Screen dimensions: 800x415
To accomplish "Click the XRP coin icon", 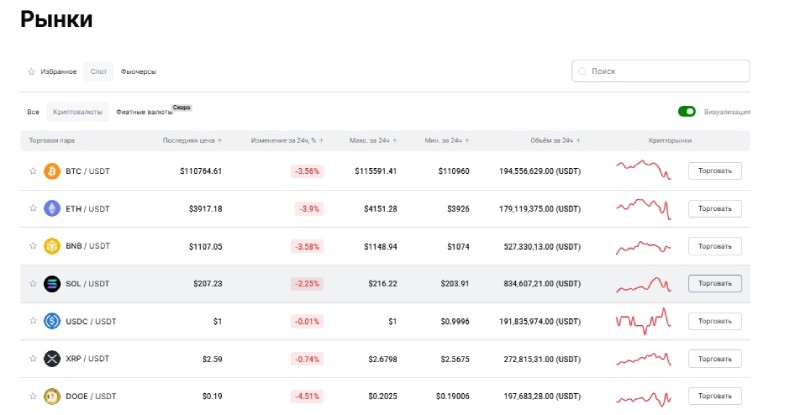I will pyautogui.click(x=52, y=358).
